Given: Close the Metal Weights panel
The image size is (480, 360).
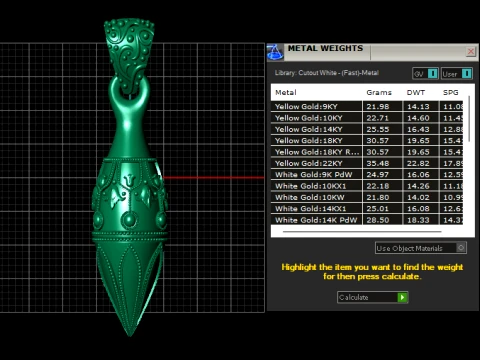Looking at the screenshot, I should [471, 51].
